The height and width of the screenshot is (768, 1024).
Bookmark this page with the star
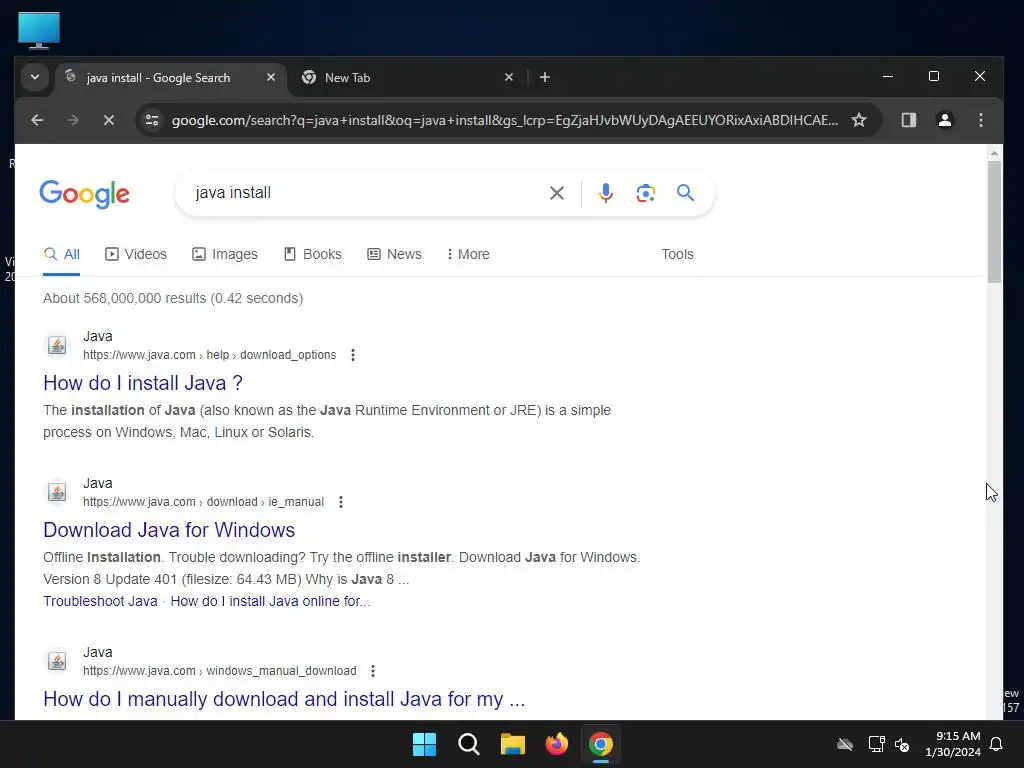point(859,120)
